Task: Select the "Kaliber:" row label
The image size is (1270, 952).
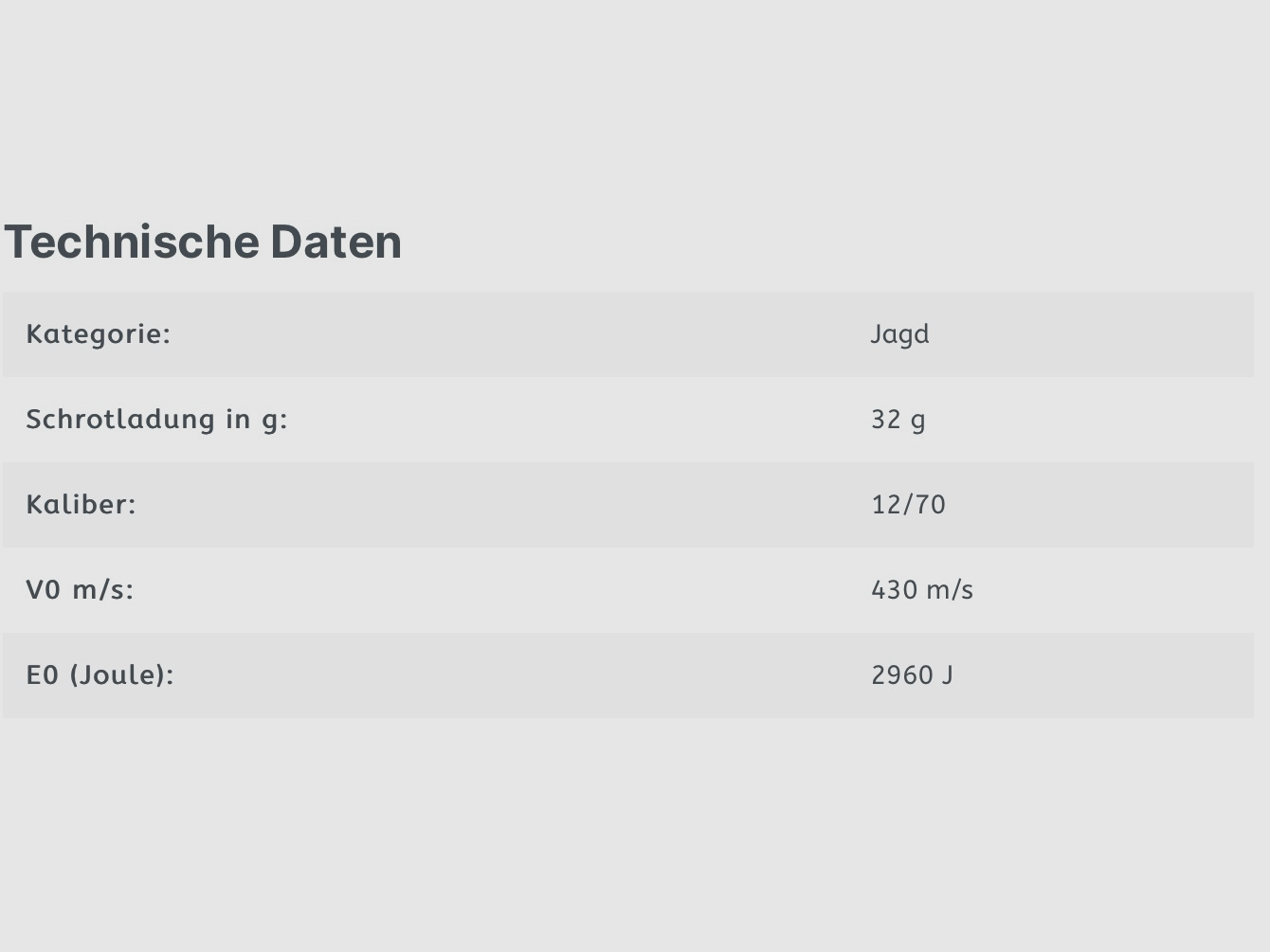Action: pos(81,505)
